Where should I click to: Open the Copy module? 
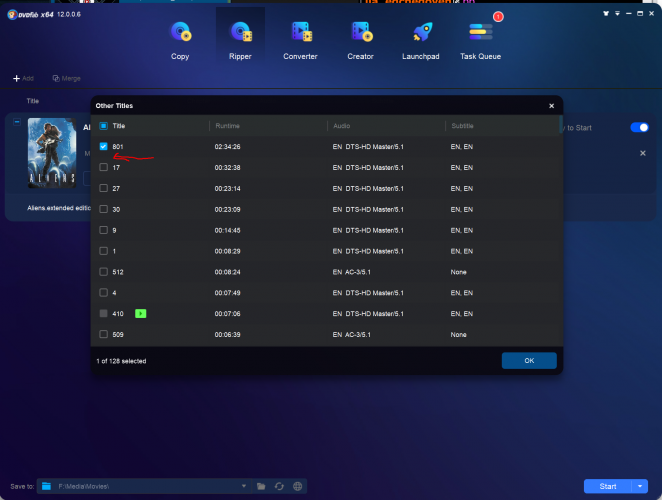coord(180,40)
